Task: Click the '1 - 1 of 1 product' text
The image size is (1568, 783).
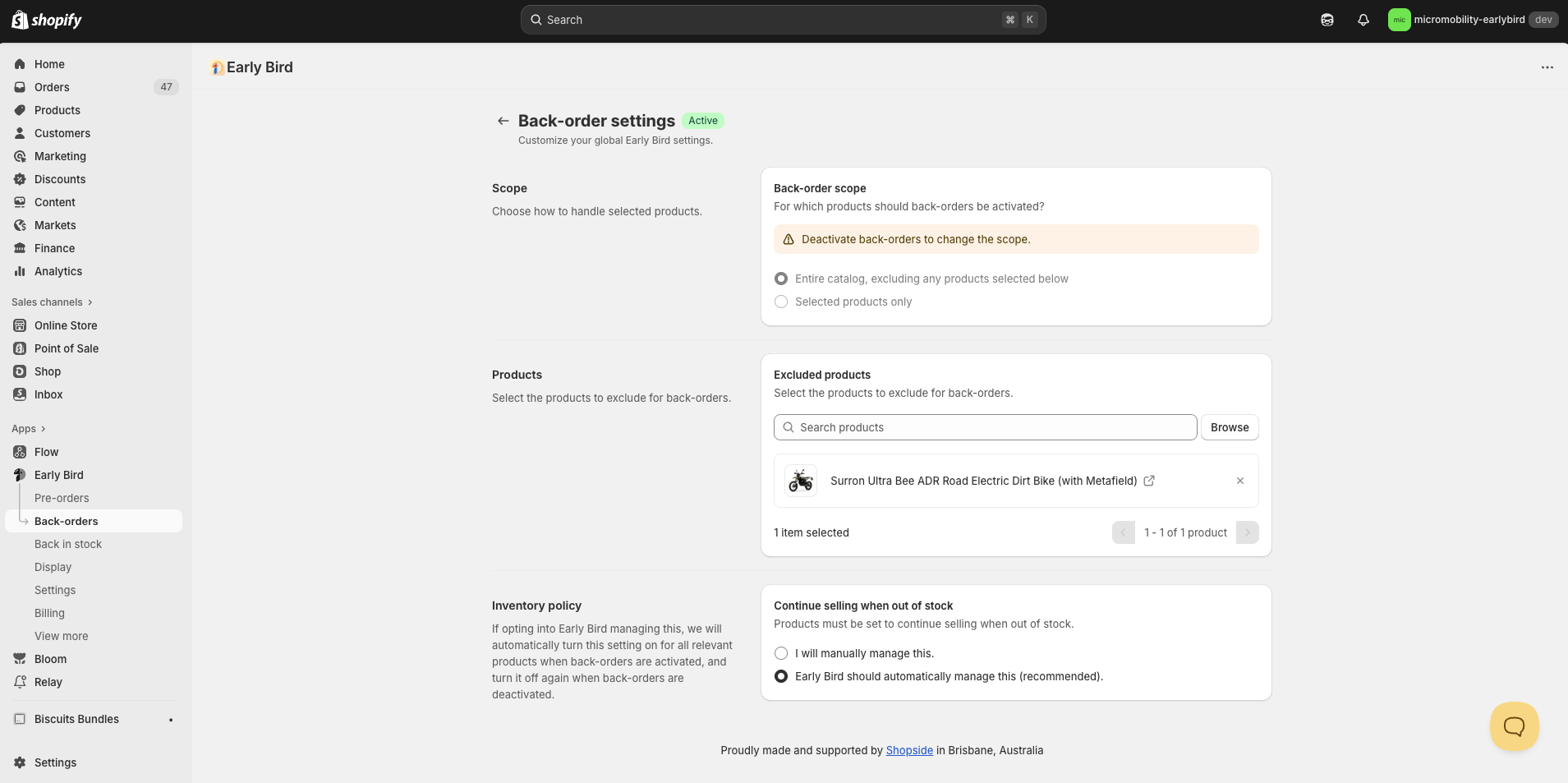Action: [1185, 532]
